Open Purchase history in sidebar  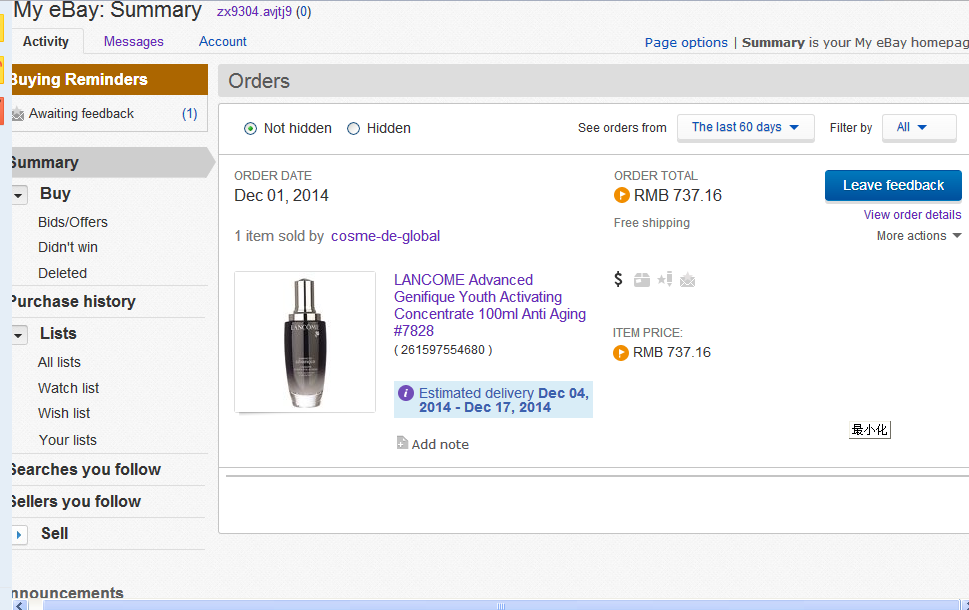pos(73,302)
